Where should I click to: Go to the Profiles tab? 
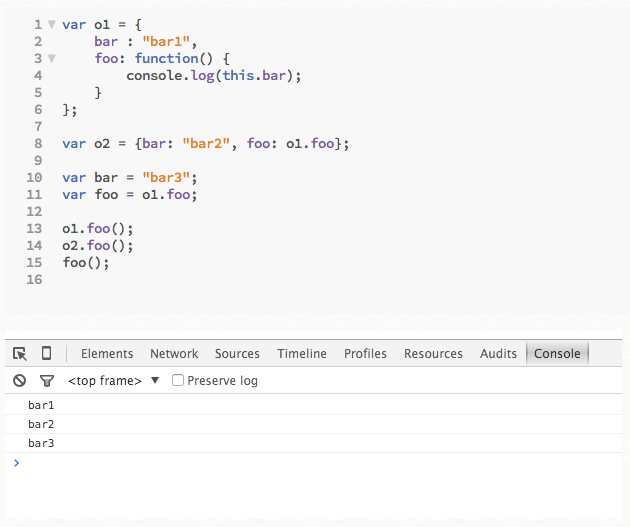point(365,353)
